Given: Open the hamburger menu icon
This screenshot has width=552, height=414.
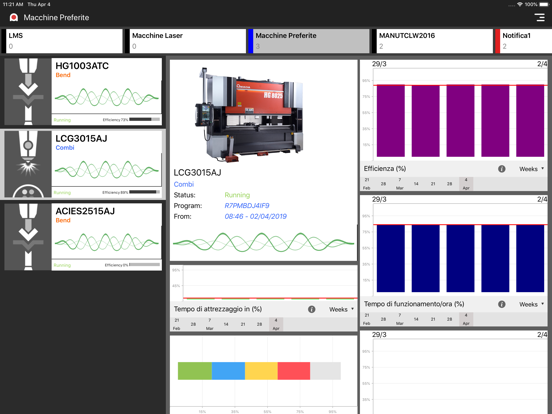Looking at the screenshot, I should [539, 17].
